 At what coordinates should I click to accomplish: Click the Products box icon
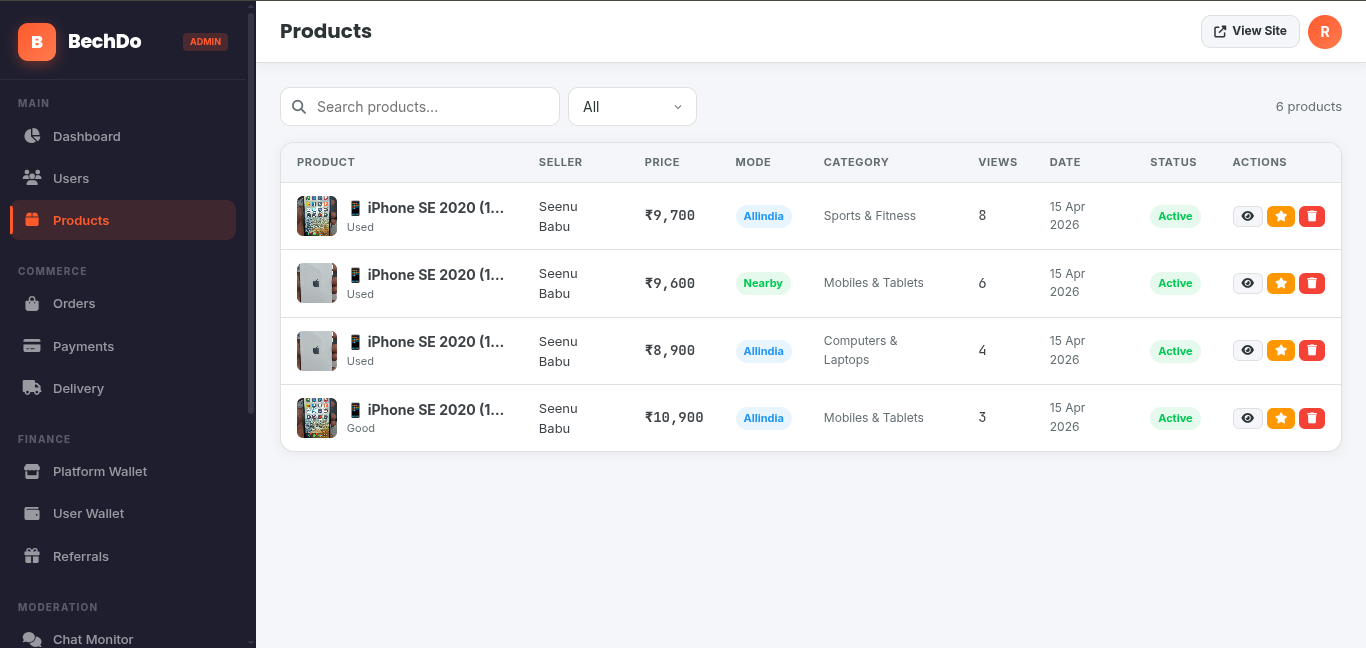(x=32, y=220)
